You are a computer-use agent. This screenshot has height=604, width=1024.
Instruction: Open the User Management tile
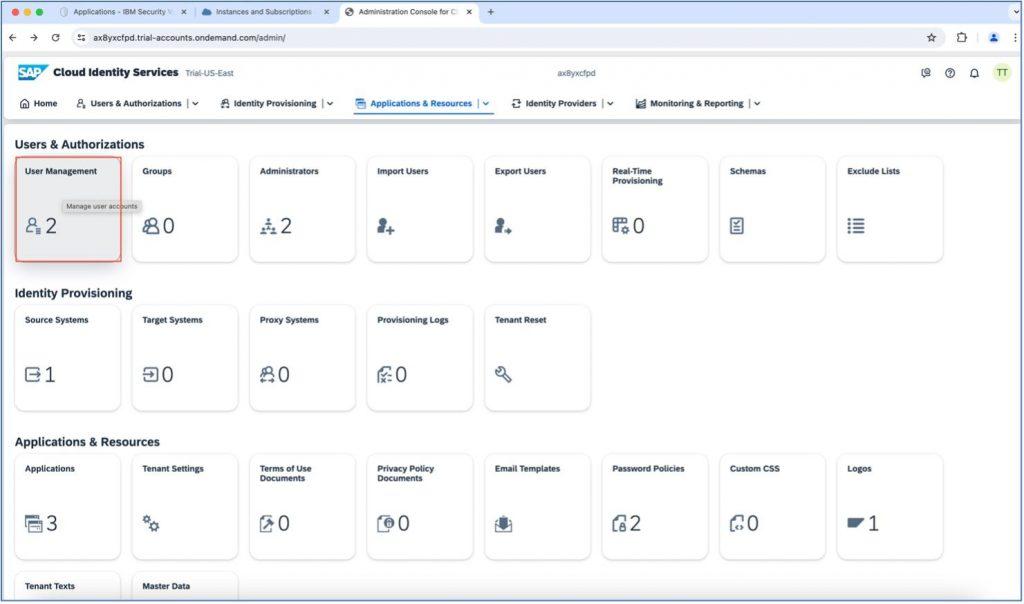pos(68,209)
